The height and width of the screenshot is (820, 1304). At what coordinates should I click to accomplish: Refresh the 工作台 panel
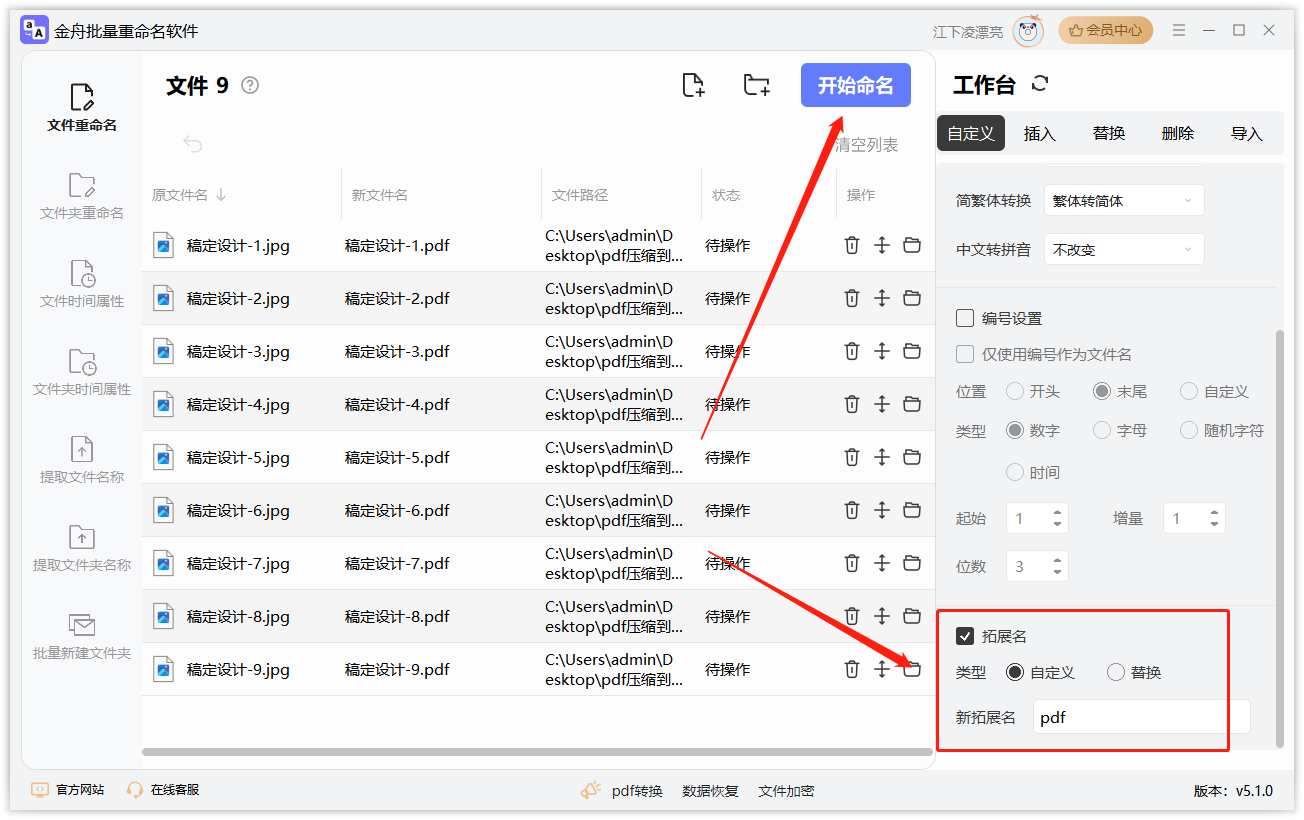[1040, 85]
